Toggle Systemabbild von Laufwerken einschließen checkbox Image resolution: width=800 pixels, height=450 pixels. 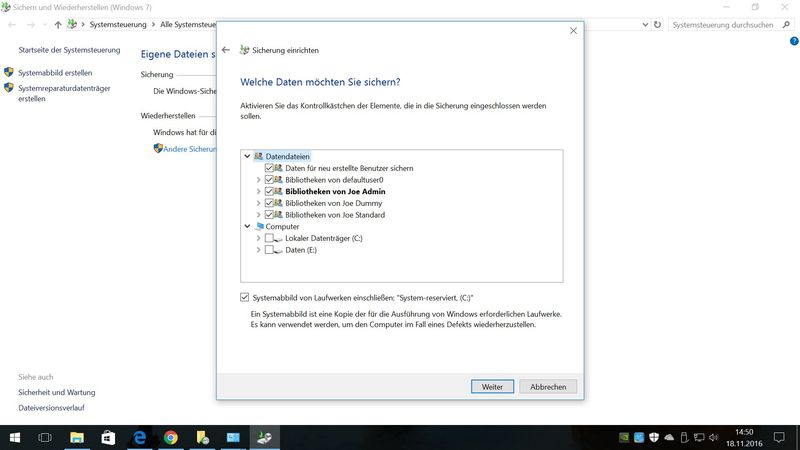point(245,297)
